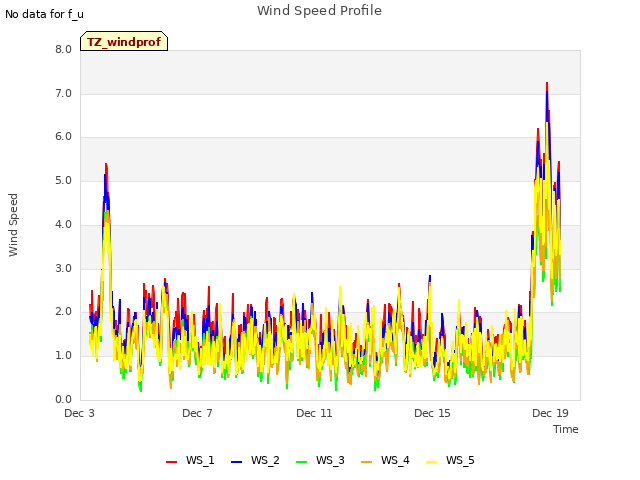Click the Dec 11 x-axis tick label

[314, 413]
